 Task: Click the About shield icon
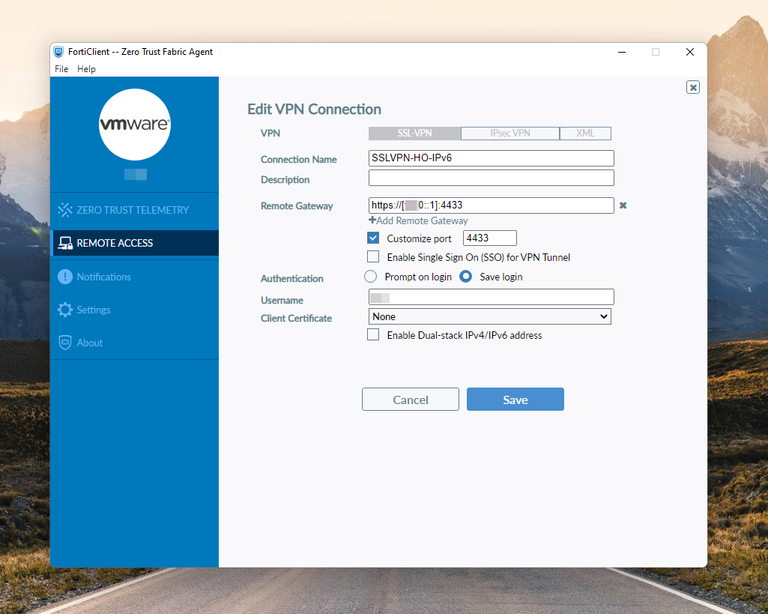[x=65, y=343]
